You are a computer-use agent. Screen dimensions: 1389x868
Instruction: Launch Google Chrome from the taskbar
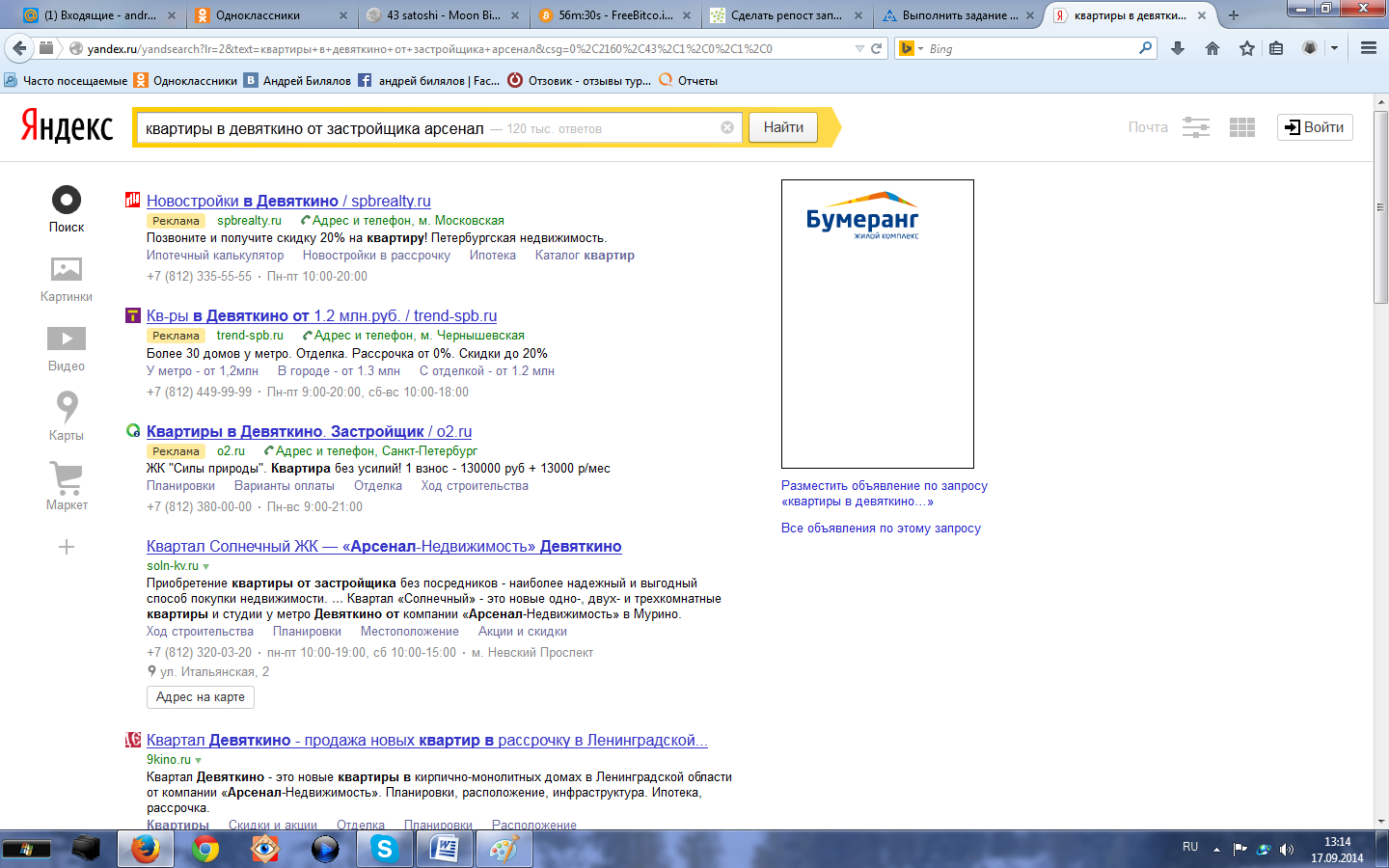point(205,849)
